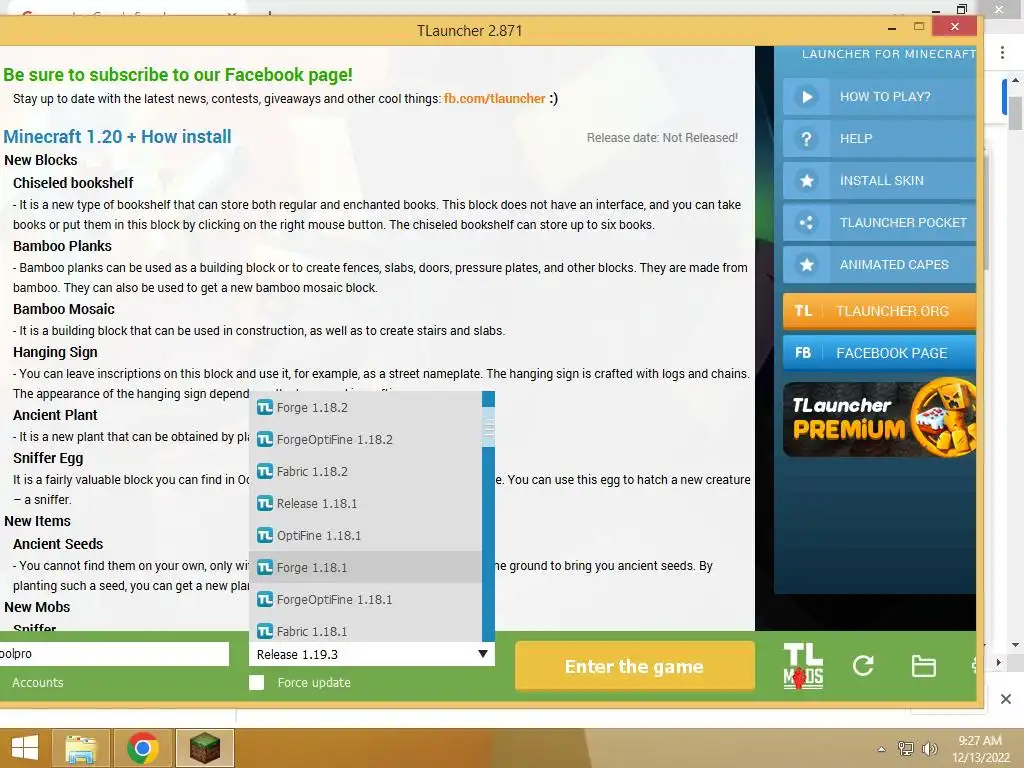Click the INSTALL SKIN button
This screenshot has width=1024, height=768.
point(879,181)
